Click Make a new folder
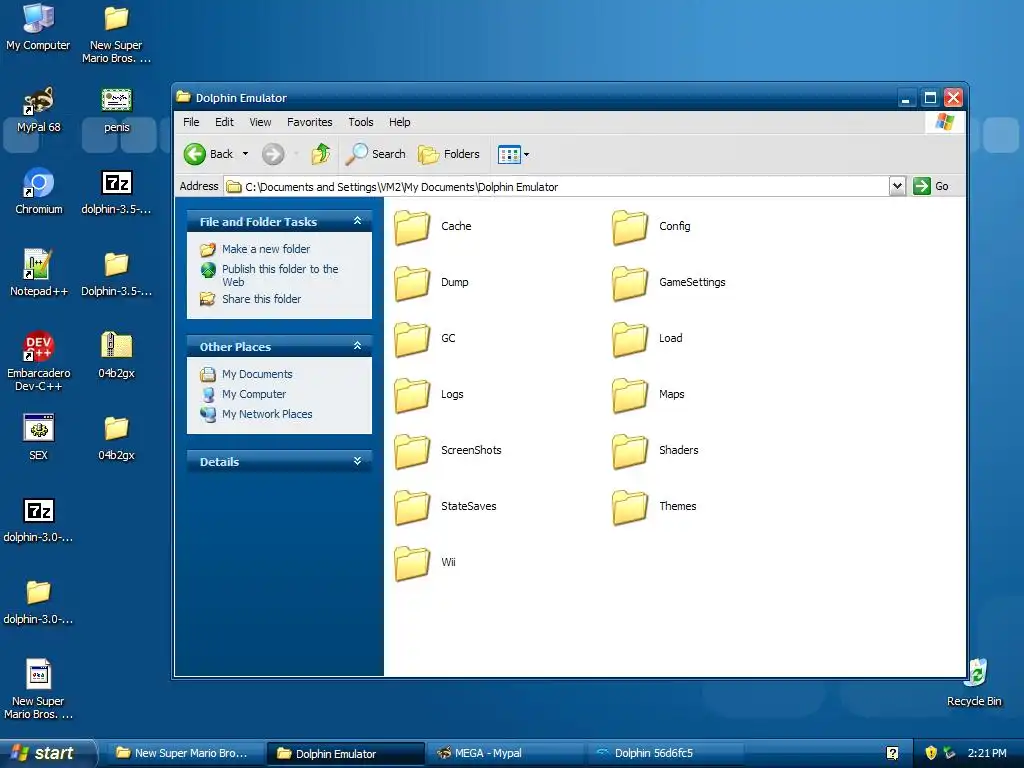This screenshot has width=1024, height=768. [266, 249]
